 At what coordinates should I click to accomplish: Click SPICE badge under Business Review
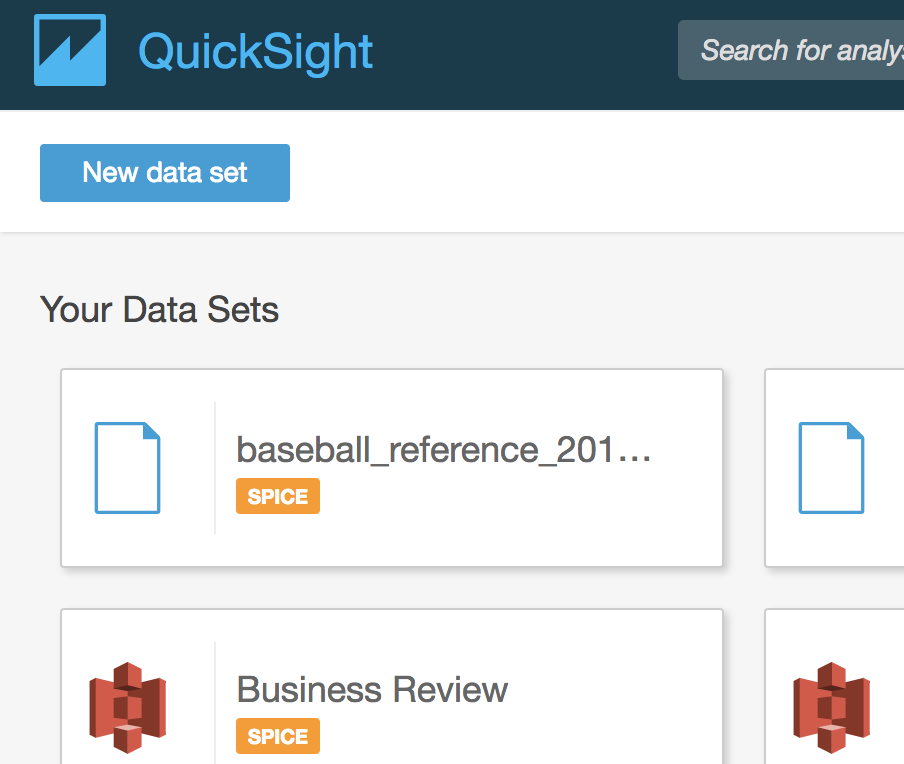(278, 736)
